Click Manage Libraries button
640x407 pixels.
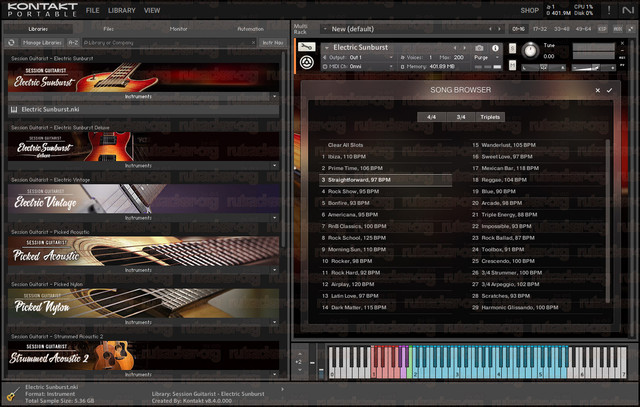point(42,42)
